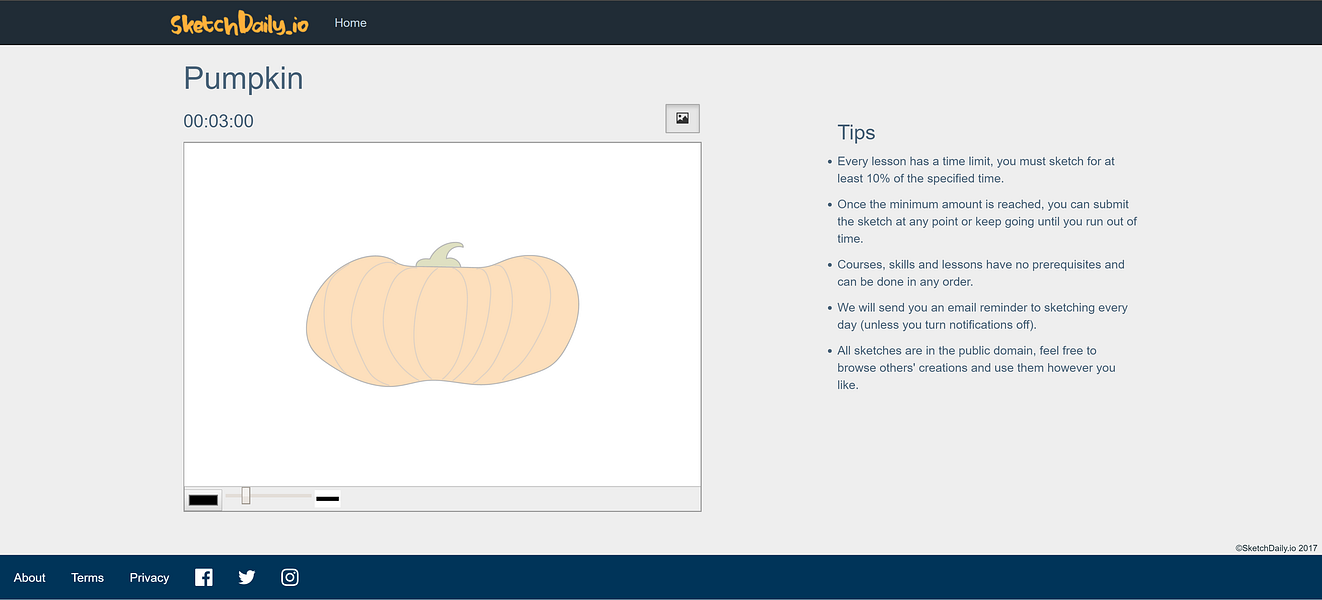This screenshot has height=600, width=1322.
Task: Click the Tips section heading
Action: [856, 132]
